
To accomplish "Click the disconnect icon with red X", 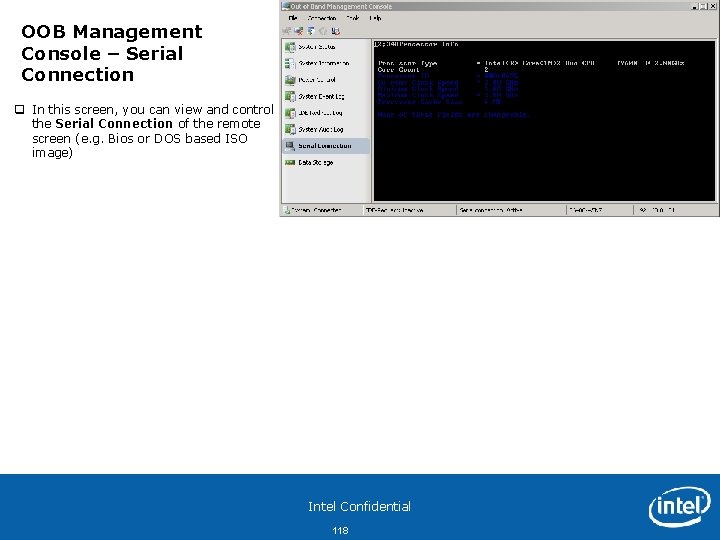I will click(x=299, y=31).
